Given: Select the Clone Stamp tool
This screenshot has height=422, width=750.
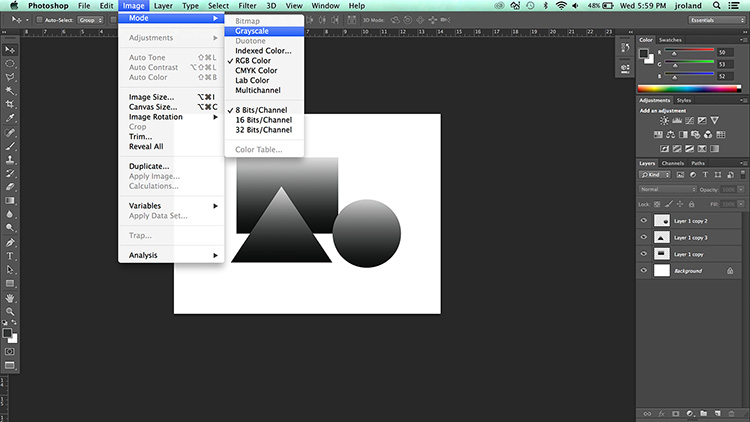Looking at the screenshot, I should (x=10, y=159).
